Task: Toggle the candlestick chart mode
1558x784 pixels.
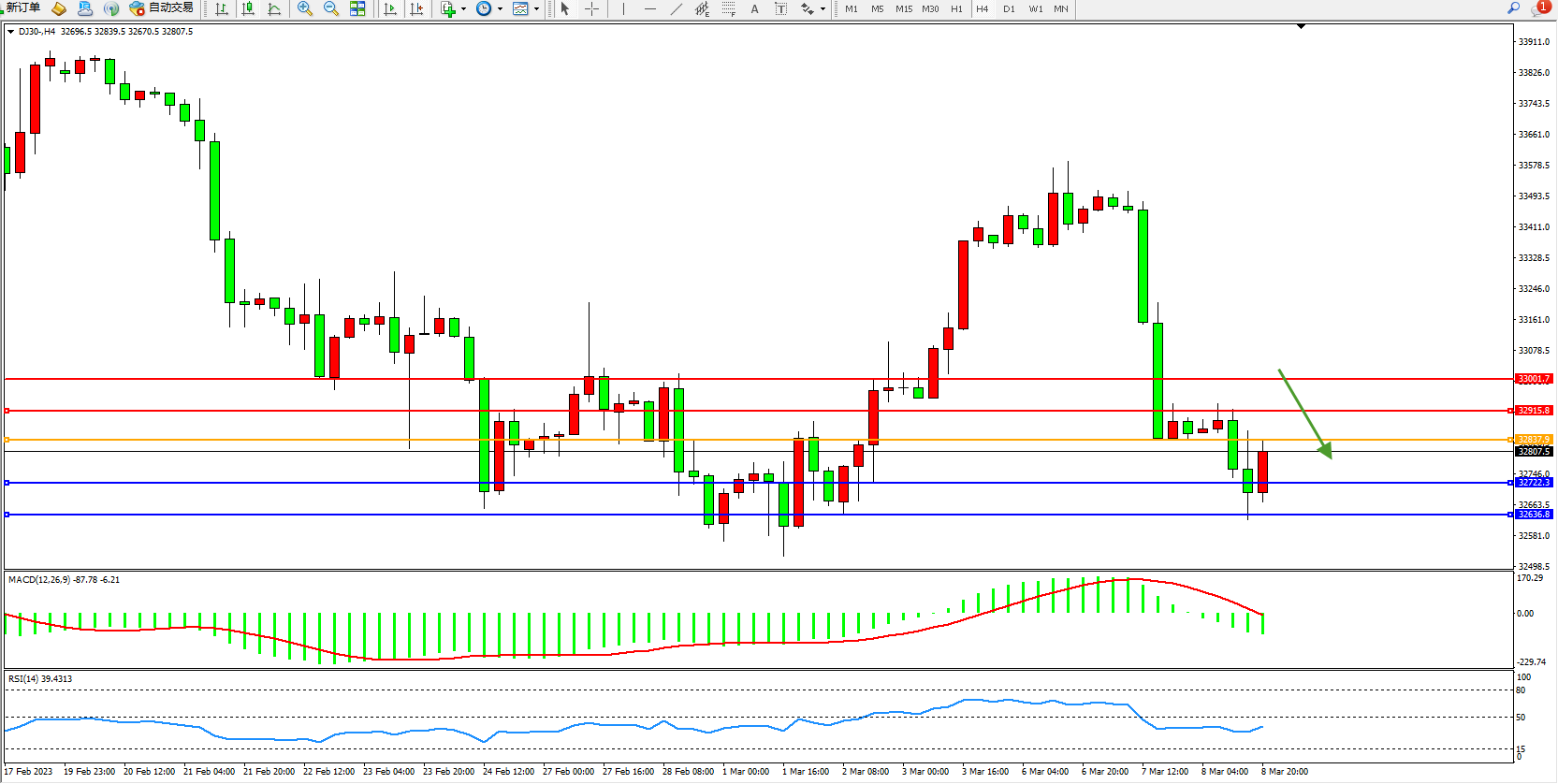Action: point(248,8)
